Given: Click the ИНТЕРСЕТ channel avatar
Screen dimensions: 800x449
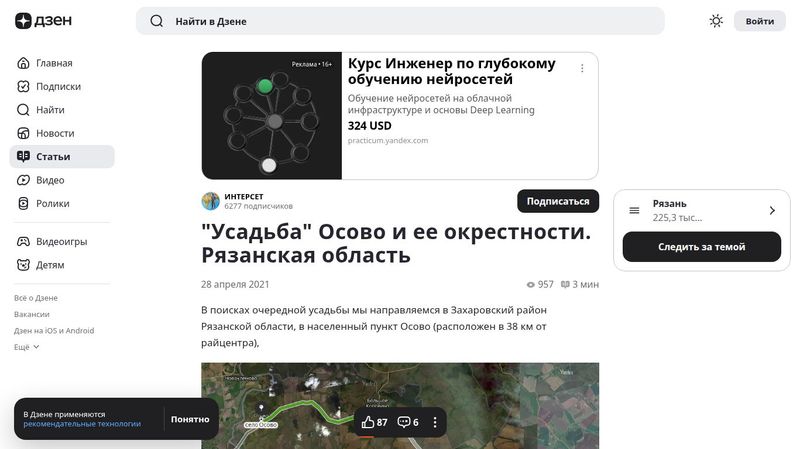Looking at the screenshot, I should tap(210, 202).
